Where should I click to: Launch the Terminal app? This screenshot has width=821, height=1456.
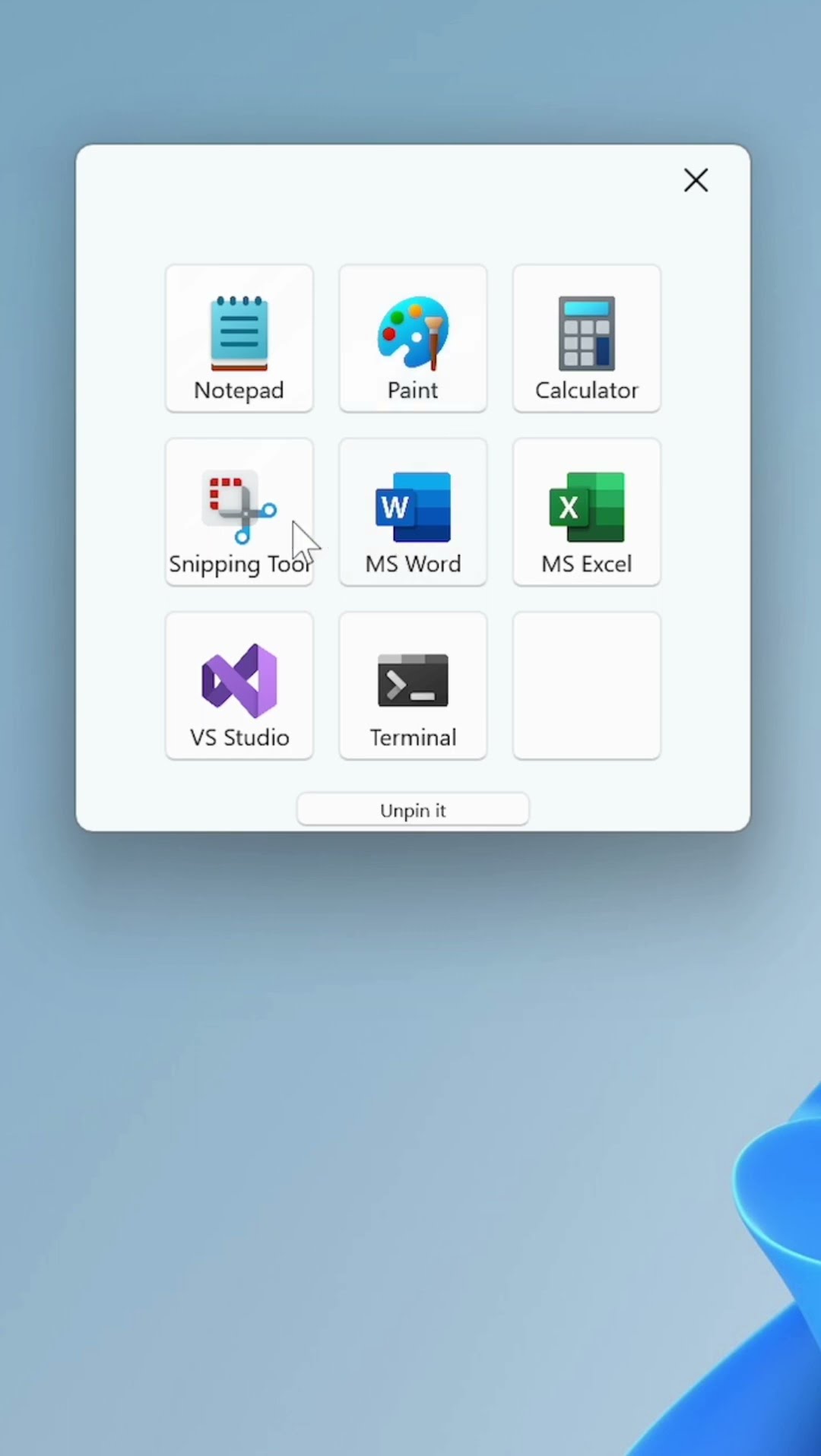(x=413, y=685)
